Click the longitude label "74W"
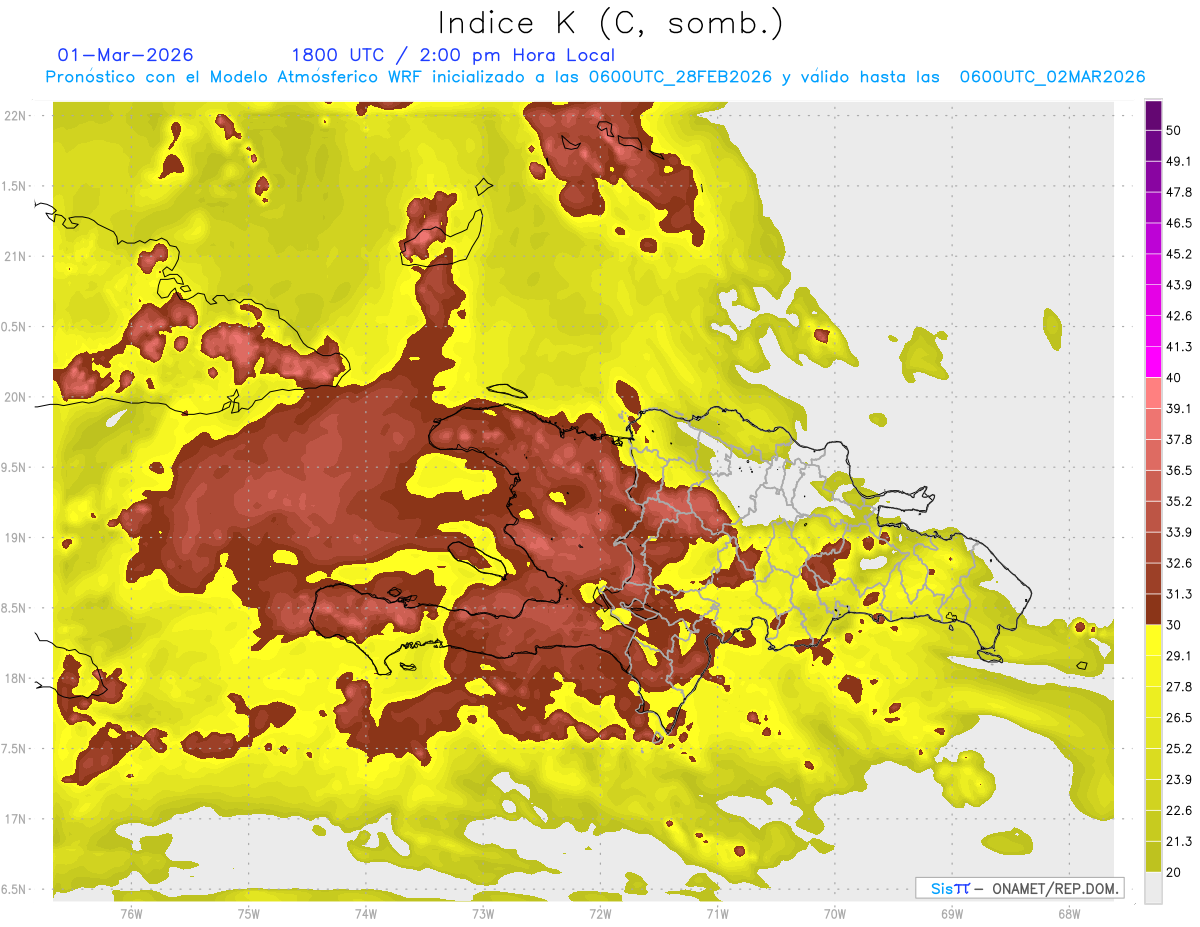Viewport: 1200px width, 927px height. pos(365,913)
